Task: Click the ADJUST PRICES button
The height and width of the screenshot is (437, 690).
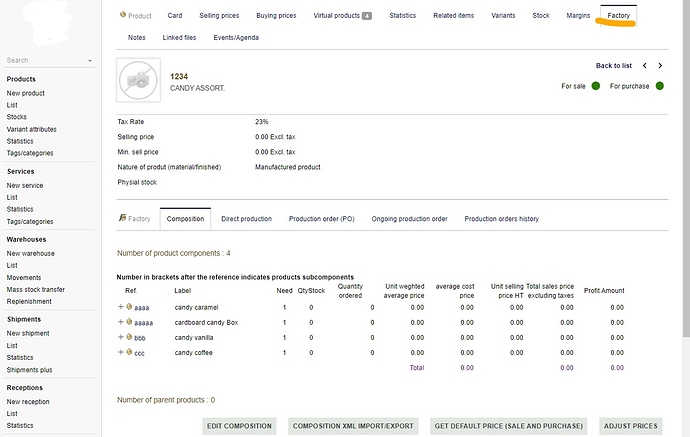Action: [631, 426]
